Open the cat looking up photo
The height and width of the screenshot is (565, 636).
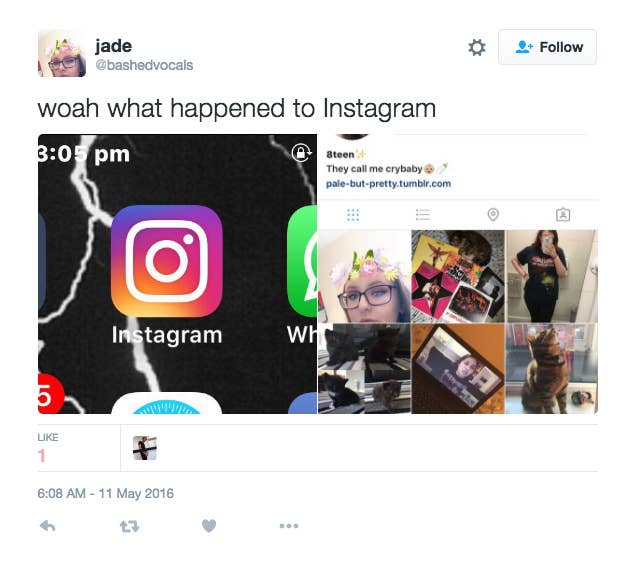(x=551, y=369)
